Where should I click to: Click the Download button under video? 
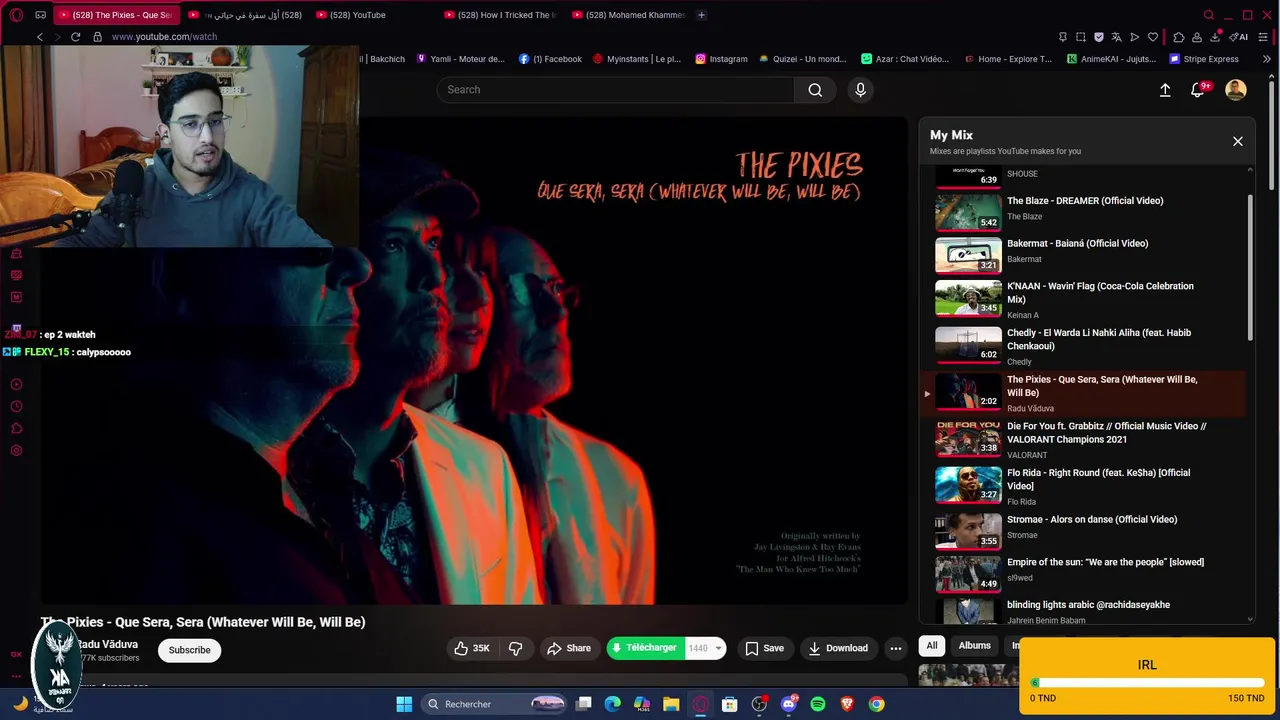coord(838,648)
